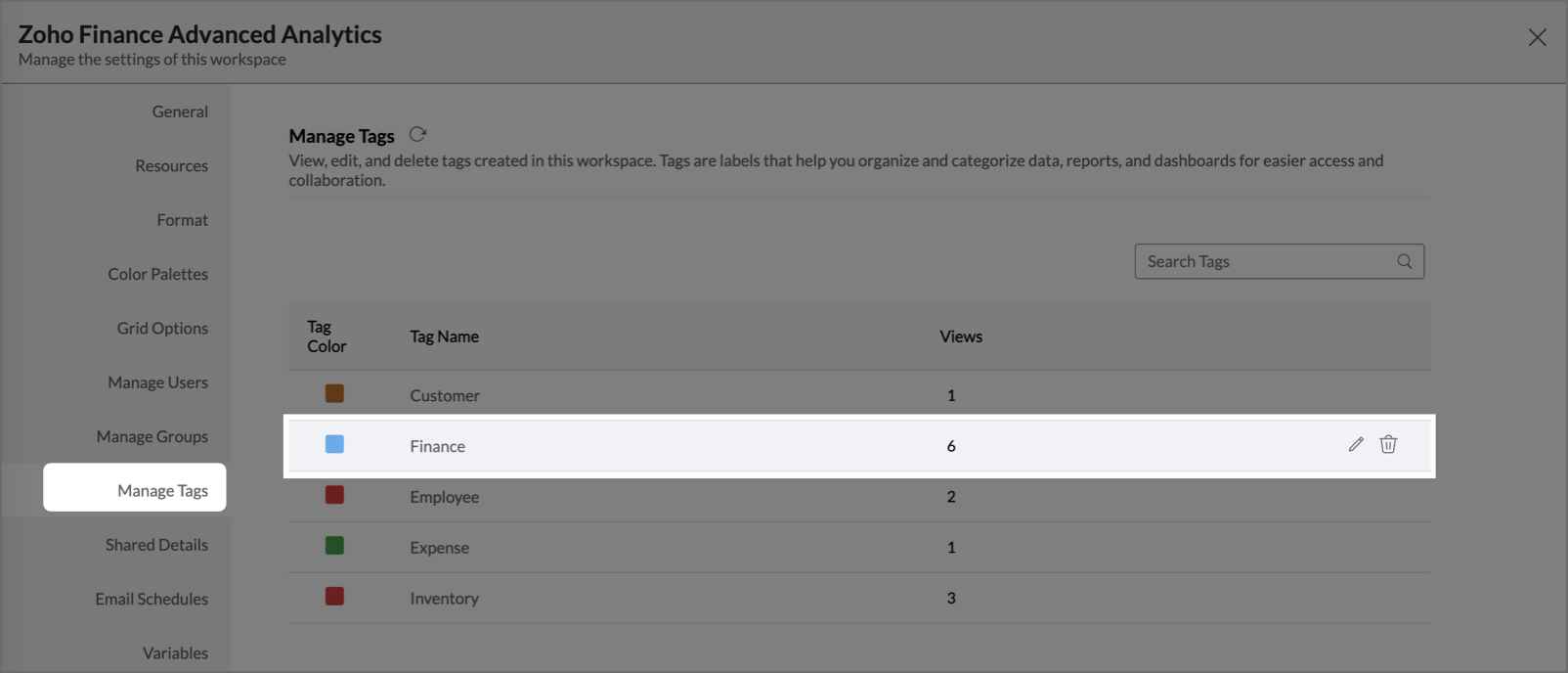Viewport: 1568px width, 673px height.
Task: Select the Employee tag row
Action: coord(445,497)
